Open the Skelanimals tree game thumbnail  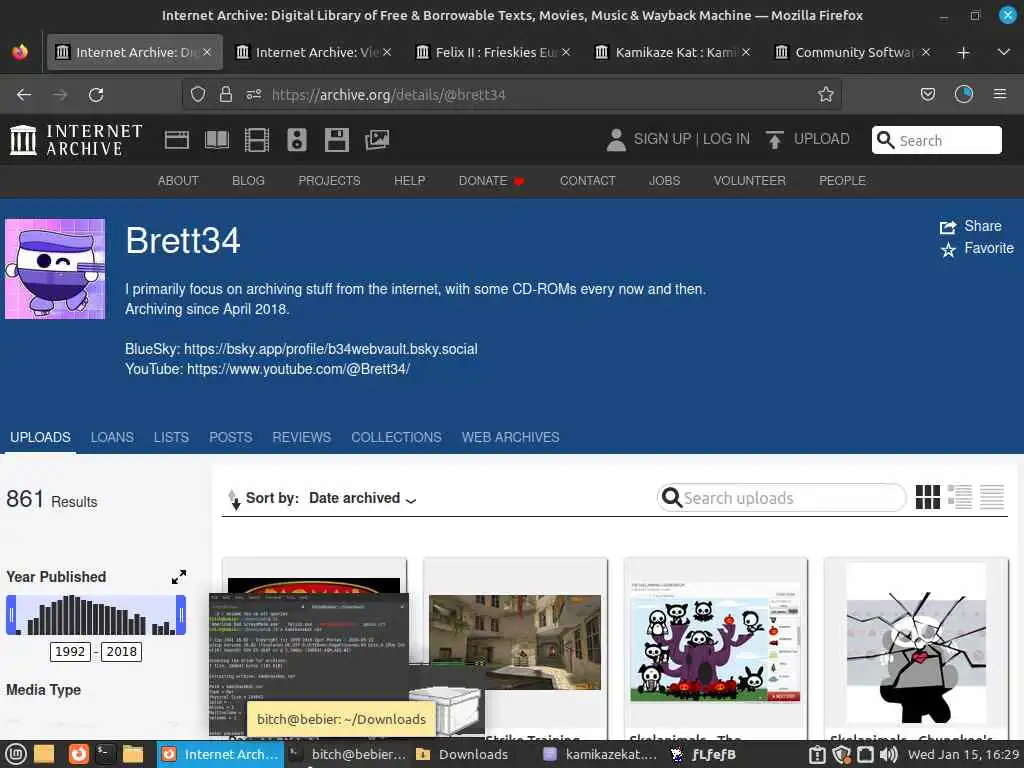(716, 642)
